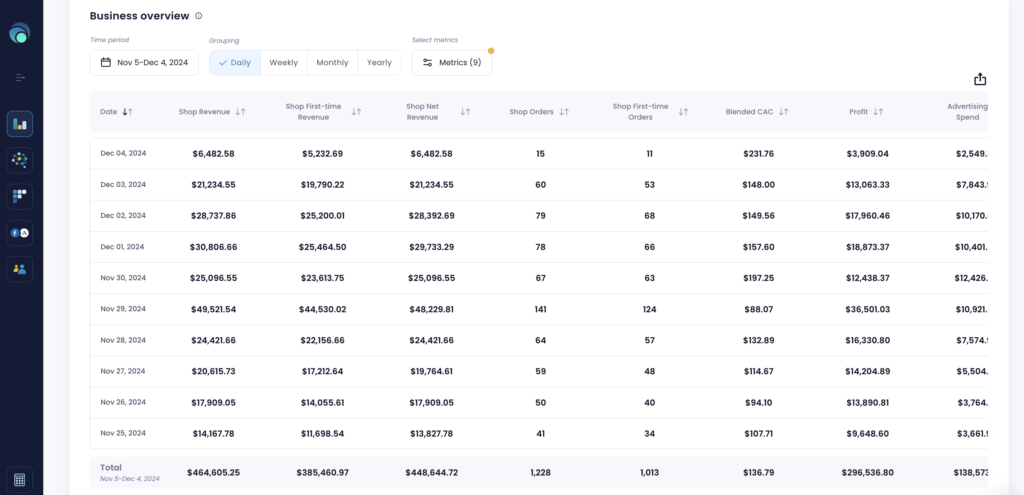The width and height of the screenshot is (1024, 495).
Task: Sort by Shop Revenue column arrows
Action: point(240,112)
